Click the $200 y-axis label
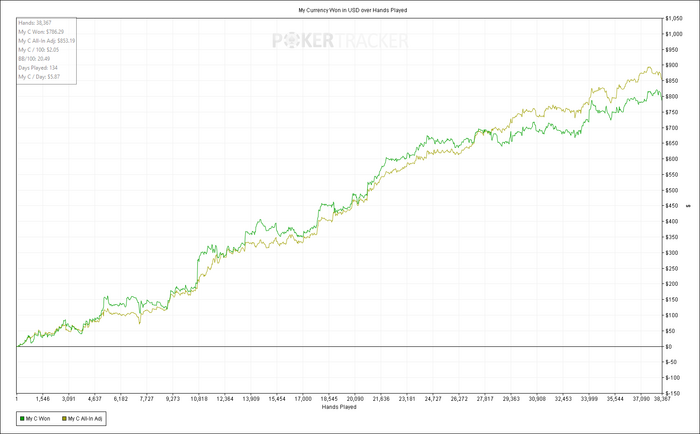Screen dimensions: 700x434 [671, 284]
